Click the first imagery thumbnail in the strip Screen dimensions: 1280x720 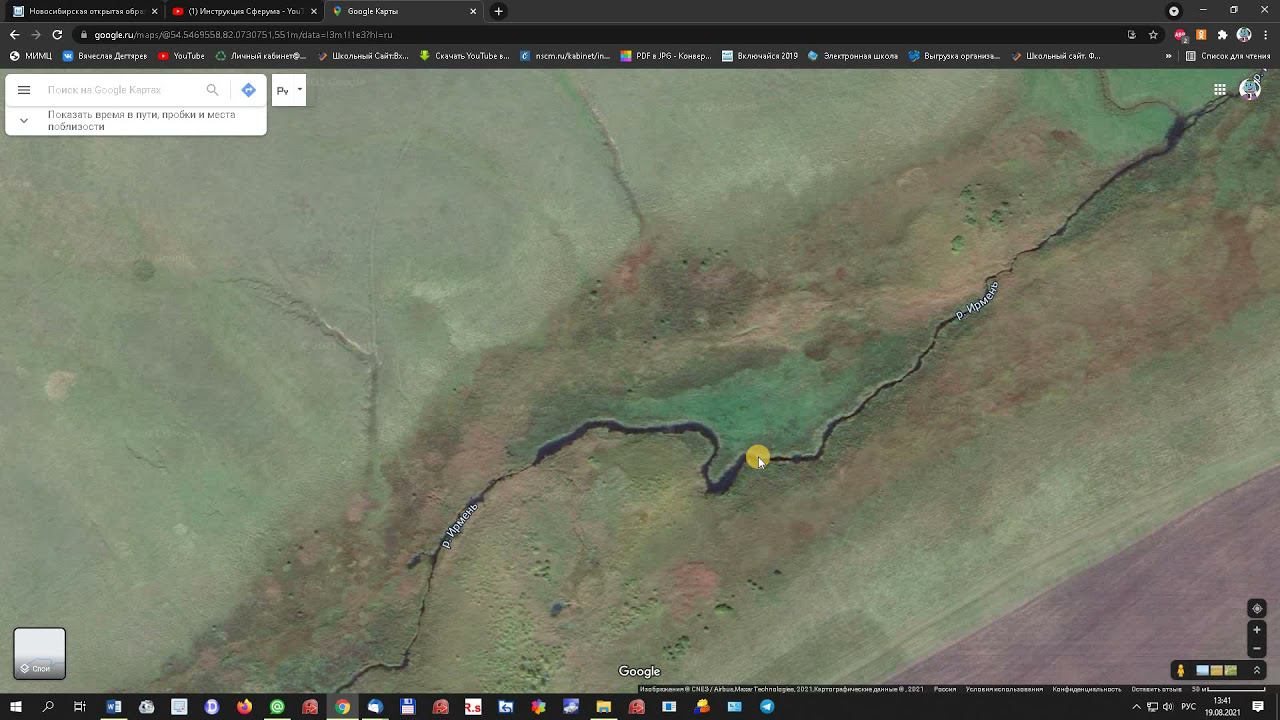pyautogui.click(x=1203, y=670)
